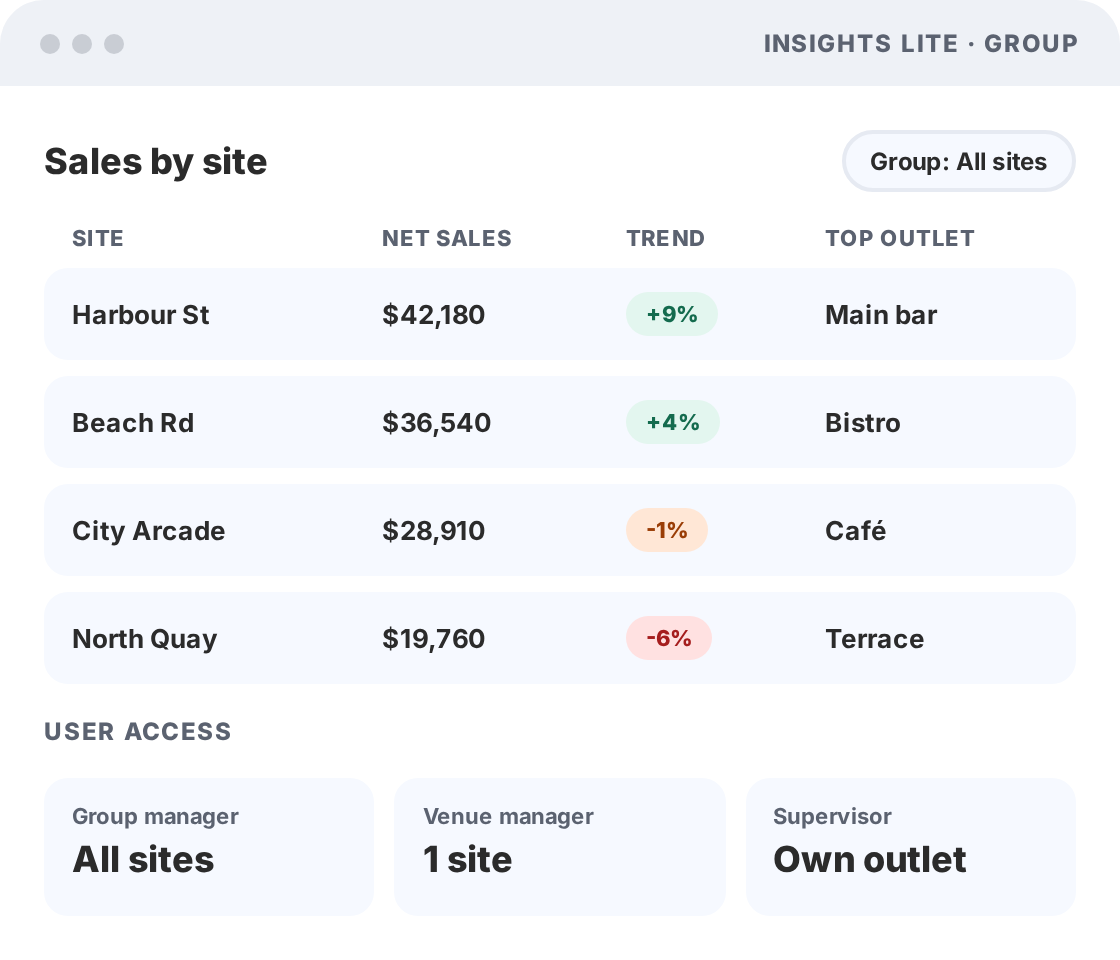Open the Group: All sites filter
Screen dimensions: 1120x960
click(959, 161)
